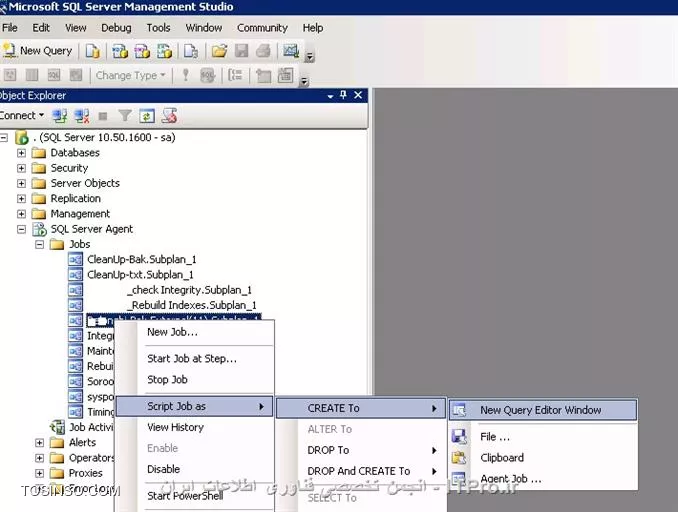The image size is (678, 512).
Task: Click the Open File folder icon
Action: pyautogui.click(x=219, y=51)
